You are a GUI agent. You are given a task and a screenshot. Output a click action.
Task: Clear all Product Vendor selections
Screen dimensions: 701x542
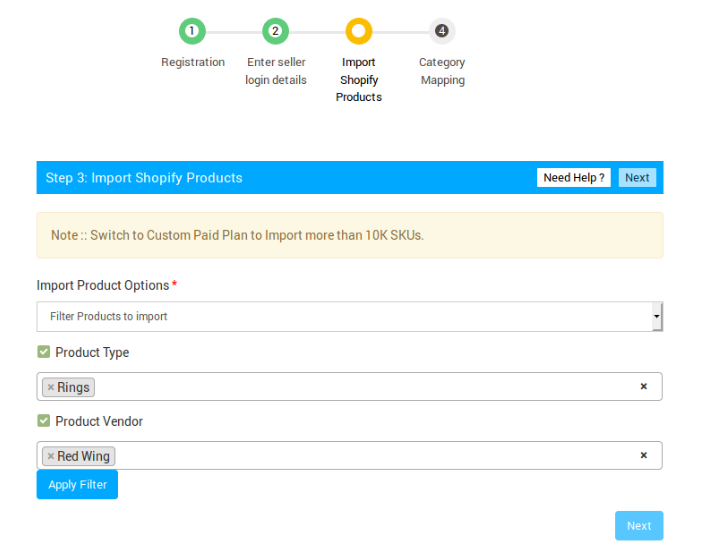pyautogui.click(x=643, y=455)
